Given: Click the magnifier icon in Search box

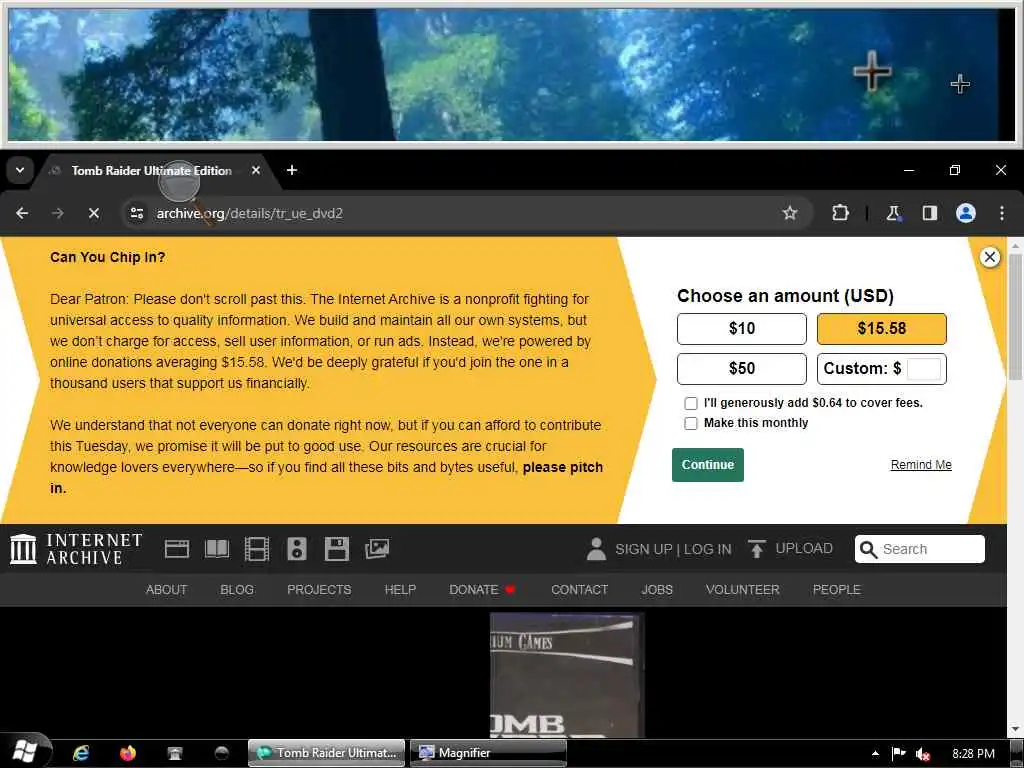Looking at the screenshot, I should 869,549.
